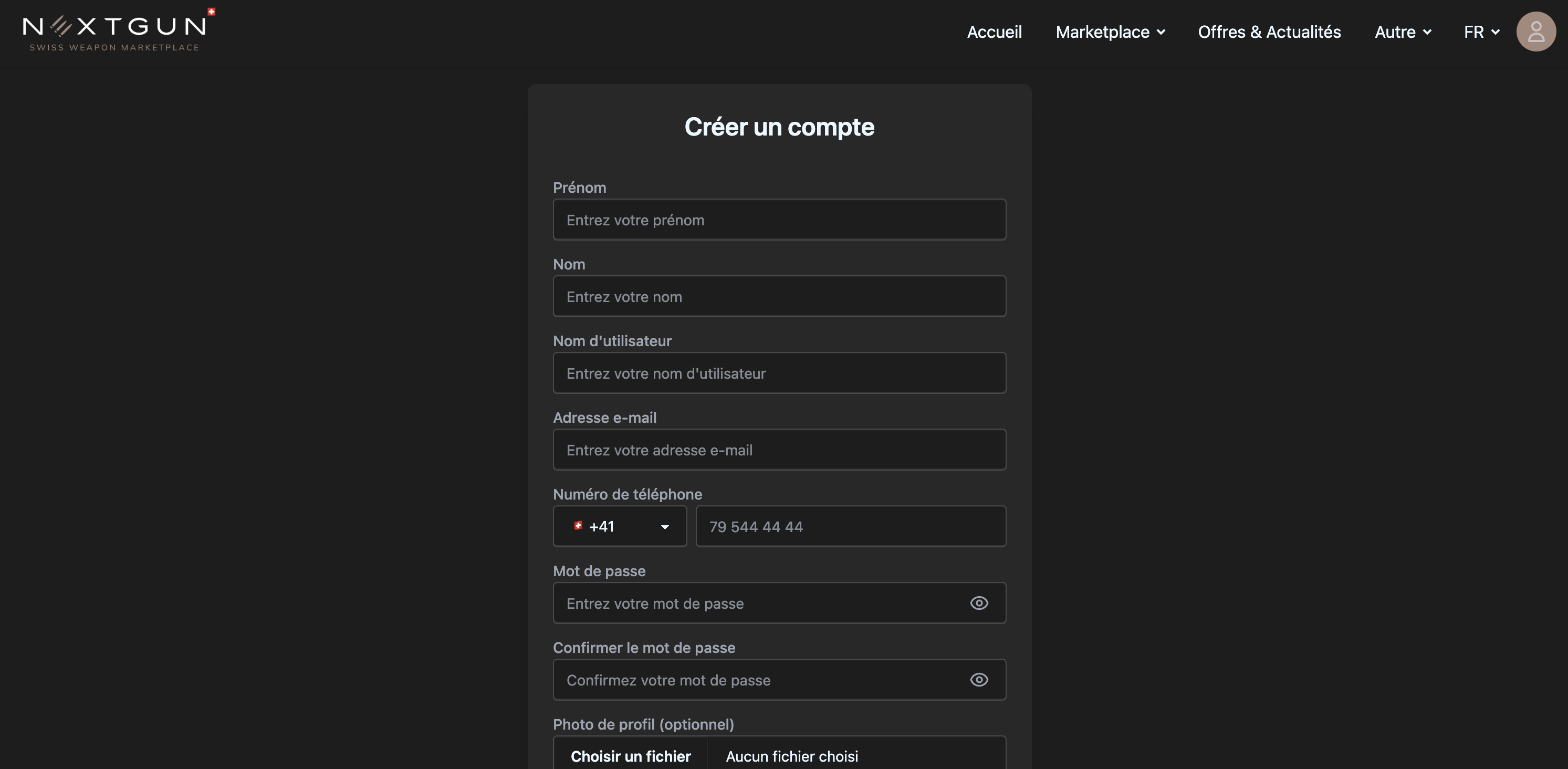
Task: Click the NextGun logo
Action: tap(119, 30)
